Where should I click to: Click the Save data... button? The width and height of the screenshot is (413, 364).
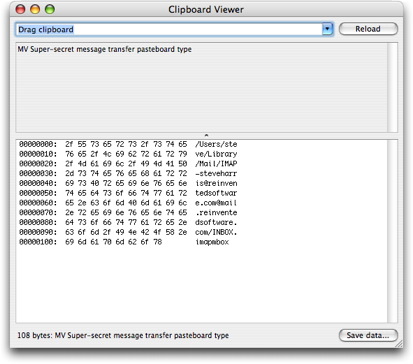click(368, 335)
